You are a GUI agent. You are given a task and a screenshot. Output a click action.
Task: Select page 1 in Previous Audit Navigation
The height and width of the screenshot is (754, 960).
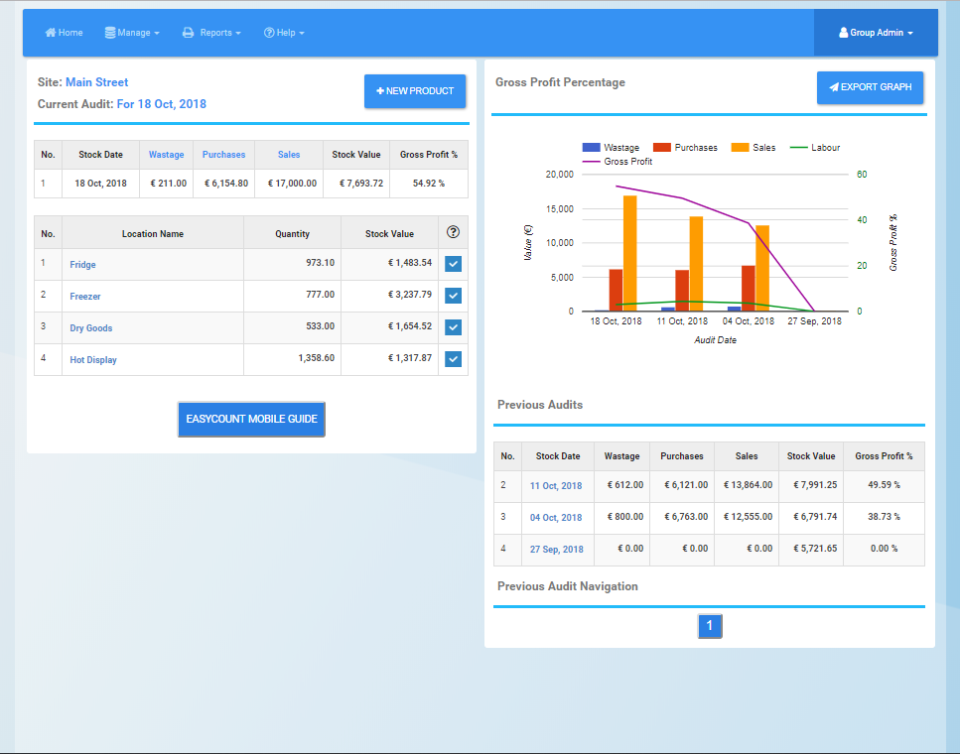[x=710, y=625]
